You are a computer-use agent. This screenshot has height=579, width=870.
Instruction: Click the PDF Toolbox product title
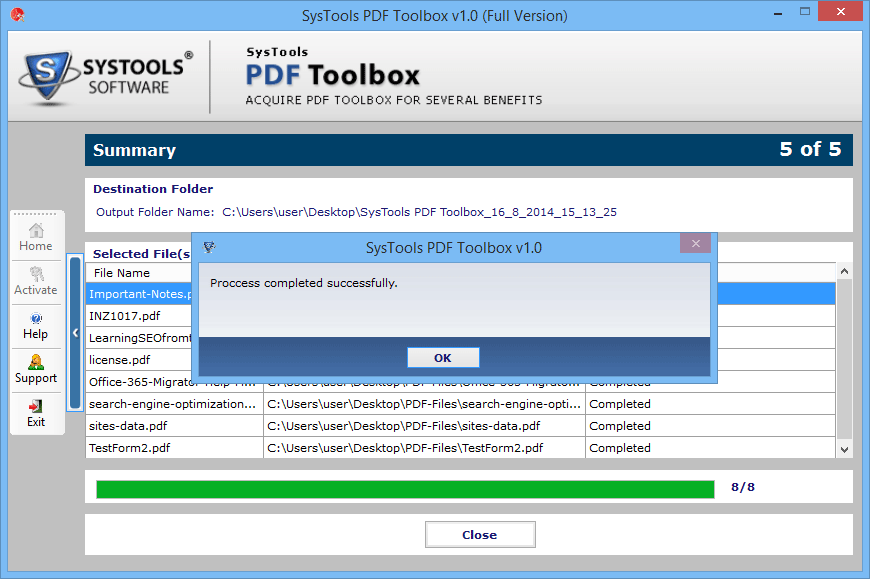pyautogui.click(x=333, y=75)
